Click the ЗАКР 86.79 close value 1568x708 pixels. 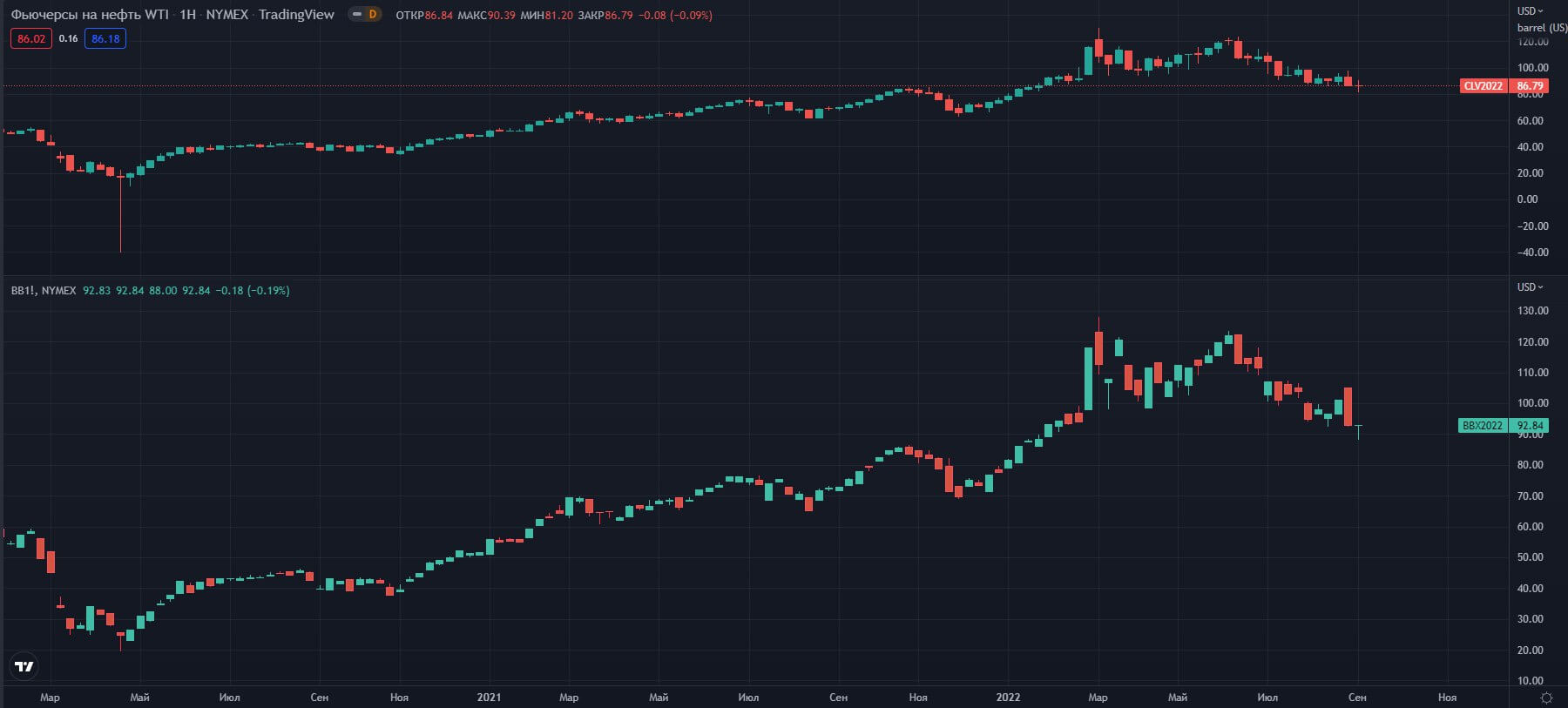605,16
